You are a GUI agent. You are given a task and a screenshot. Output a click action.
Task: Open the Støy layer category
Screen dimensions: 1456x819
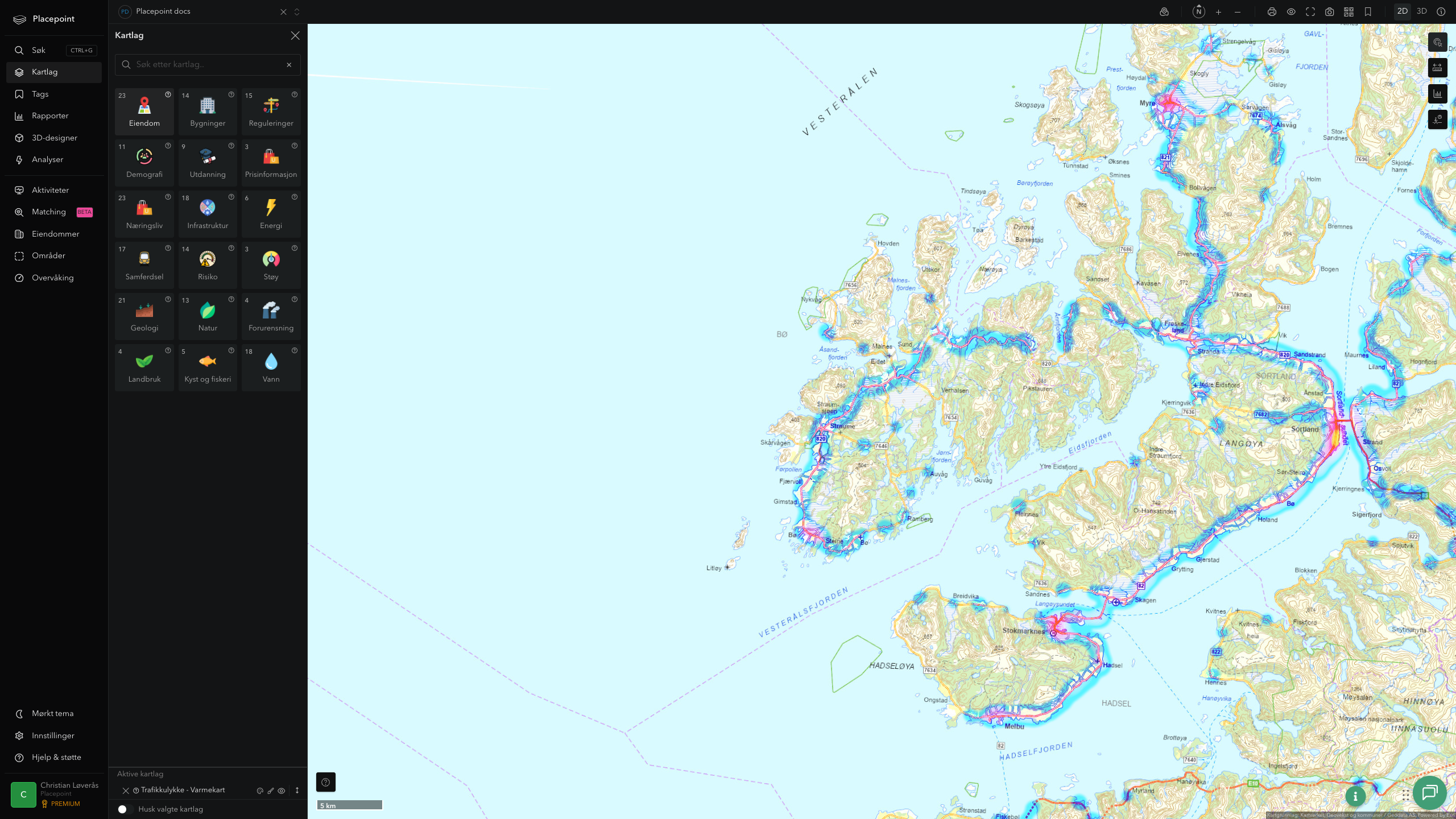271,265
